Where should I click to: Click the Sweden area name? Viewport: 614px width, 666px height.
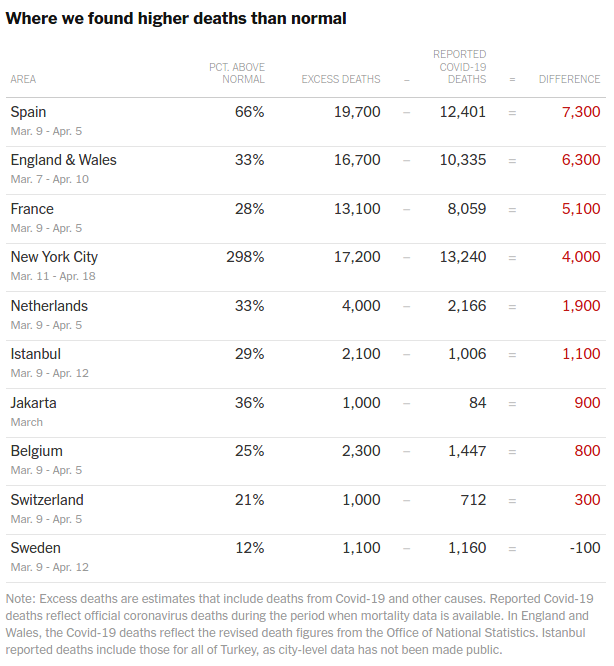click(x=36, y=548)
